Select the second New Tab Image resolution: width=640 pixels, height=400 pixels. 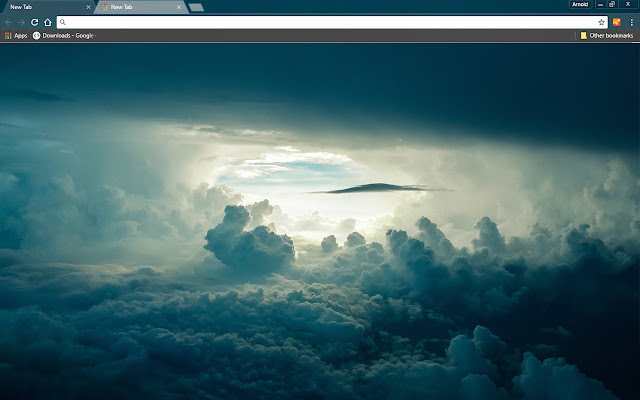click(141, 7)
